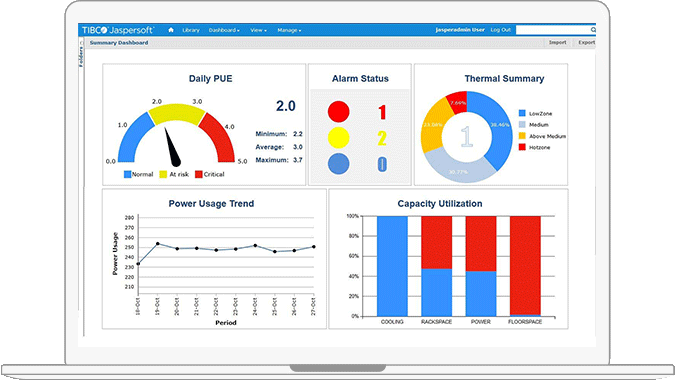Click the Critical gauge legend swatch
675x380 pixels.
(x=198, y=174)
